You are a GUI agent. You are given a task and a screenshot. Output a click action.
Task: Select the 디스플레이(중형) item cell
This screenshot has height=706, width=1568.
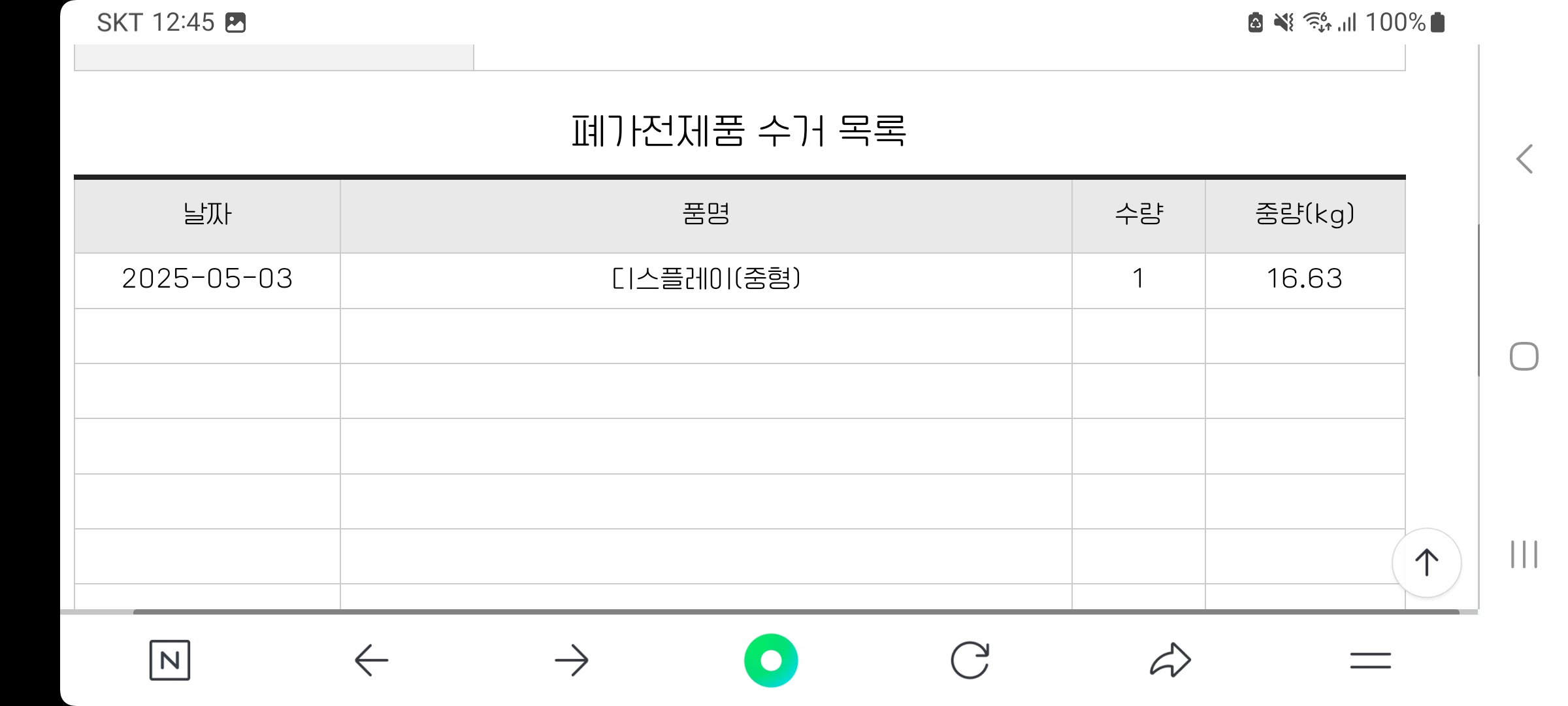pyautogui.click(x=706, y=279)
